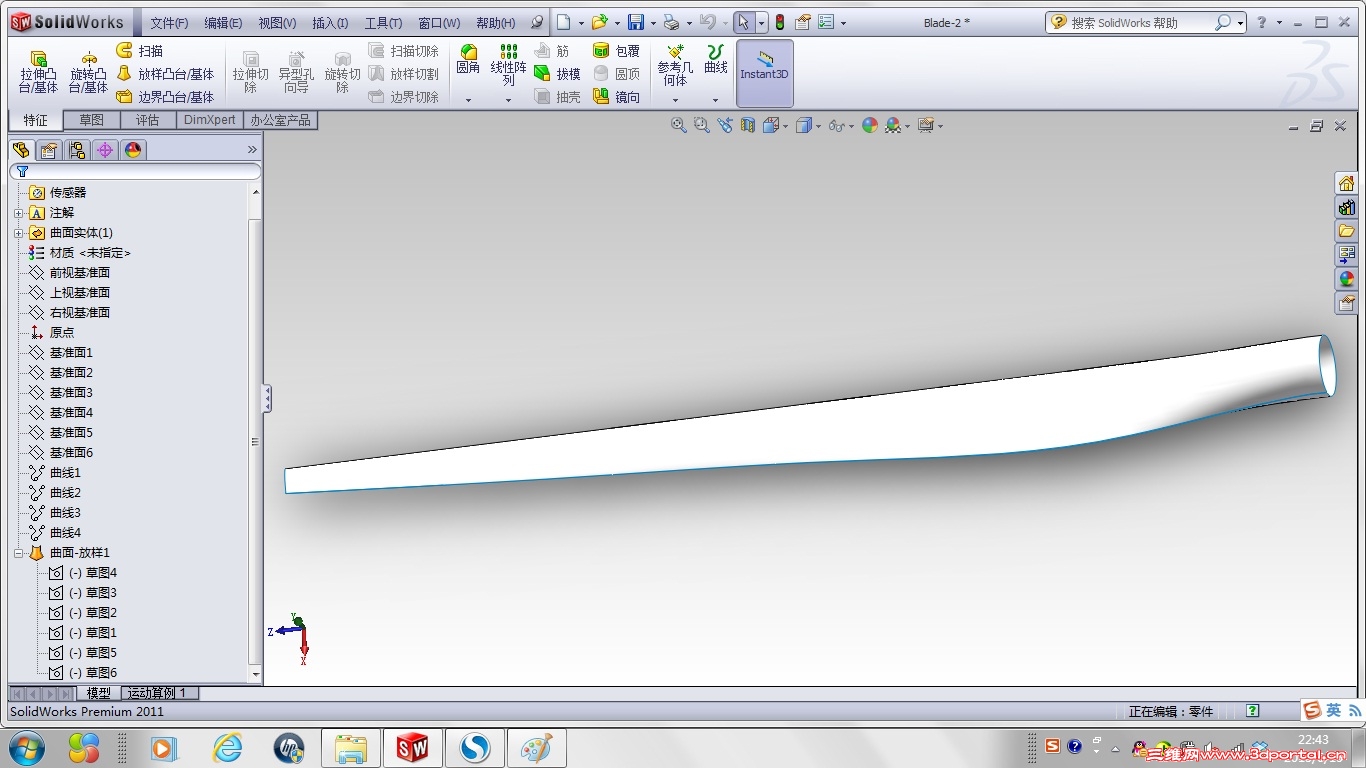Click the Extruded Boss/Base (拉伸凸台/基体) tool
1366x768 pixels.
[x=39, y=73]
